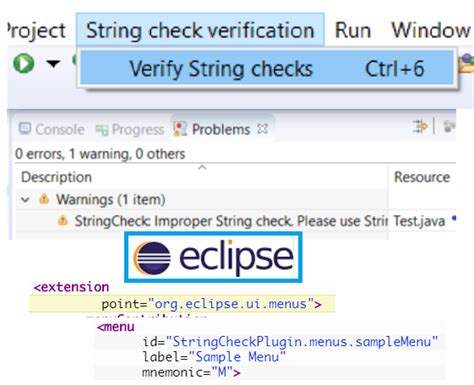The width and height of the screenshot is (474, 385).
Task: Click the org.eclipse.ui.menus point value
Action: [x=231, y=304]
